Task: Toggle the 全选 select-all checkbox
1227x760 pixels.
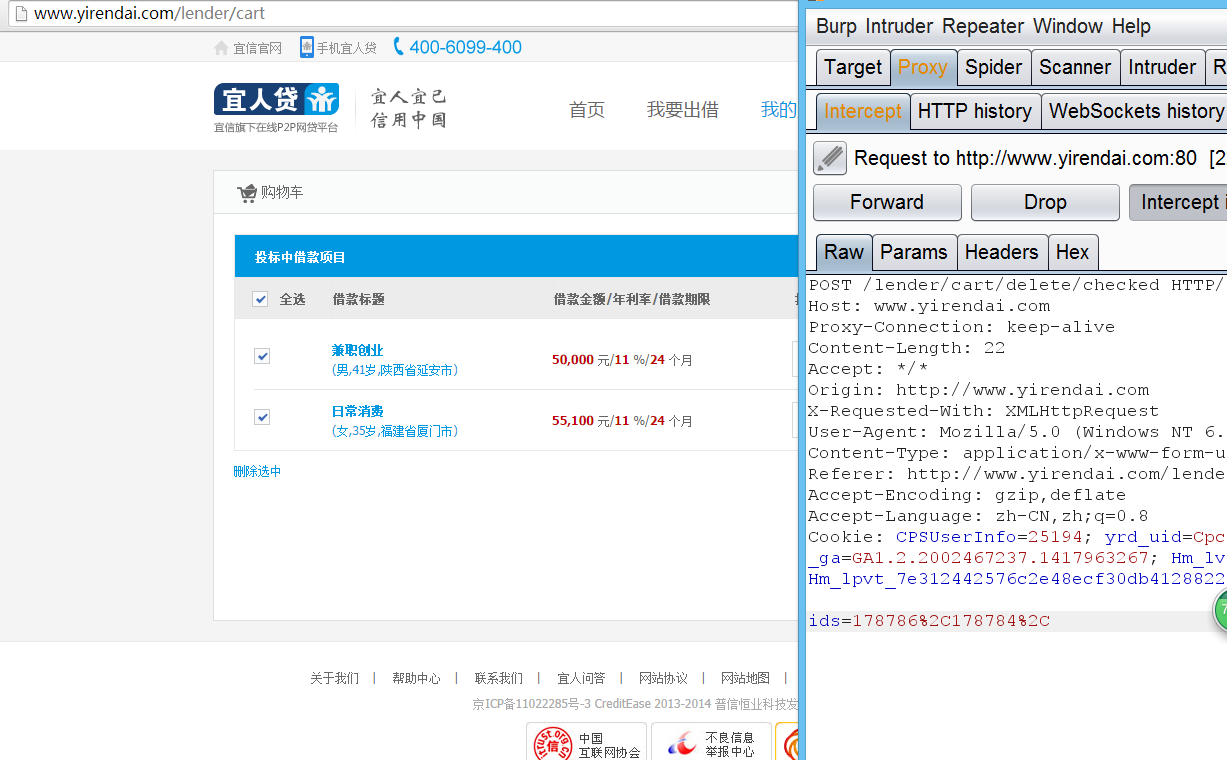Action: (x=260, y=299)
